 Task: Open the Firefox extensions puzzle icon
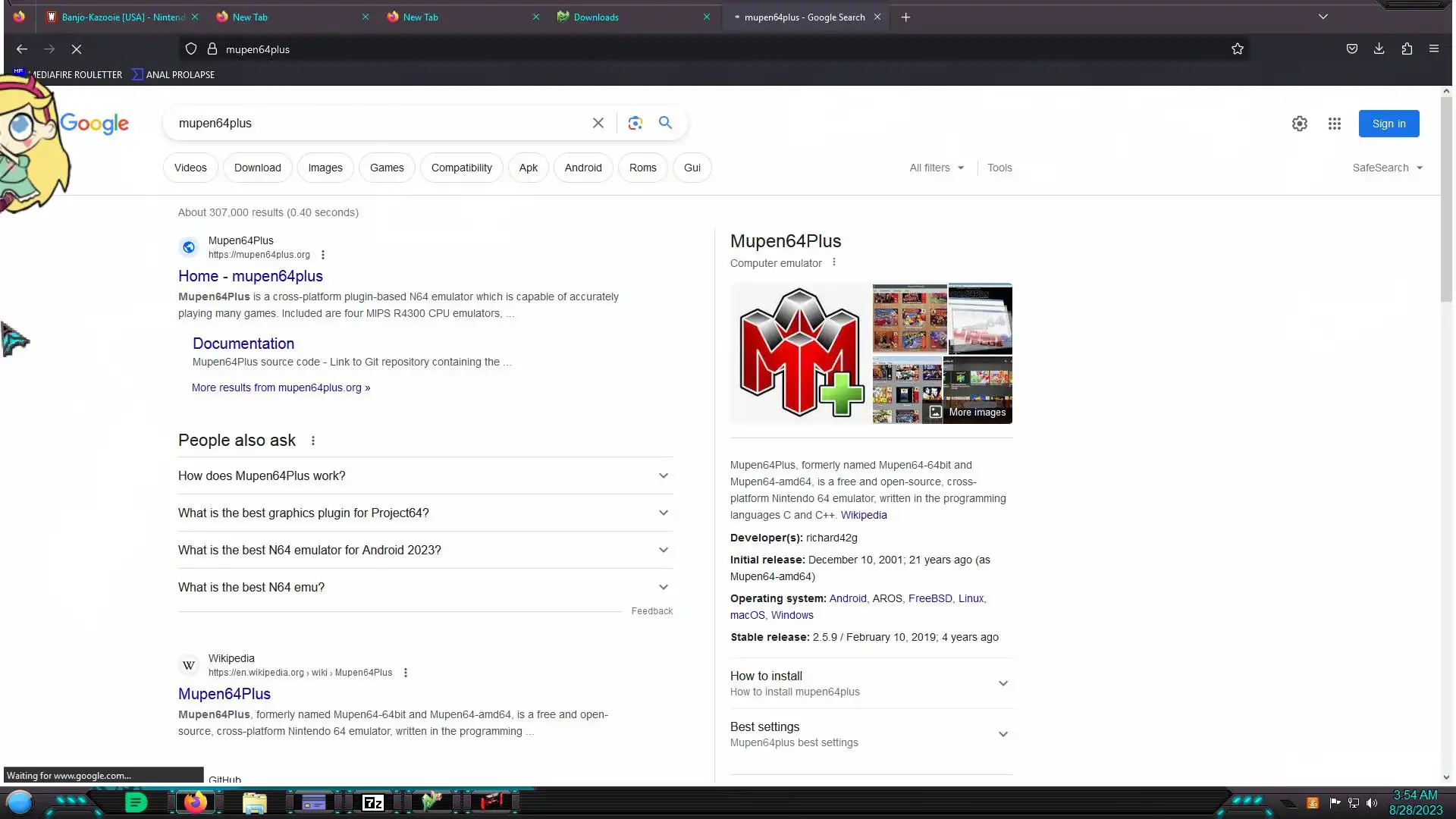pyautogui.click(x=1406, y=49)
